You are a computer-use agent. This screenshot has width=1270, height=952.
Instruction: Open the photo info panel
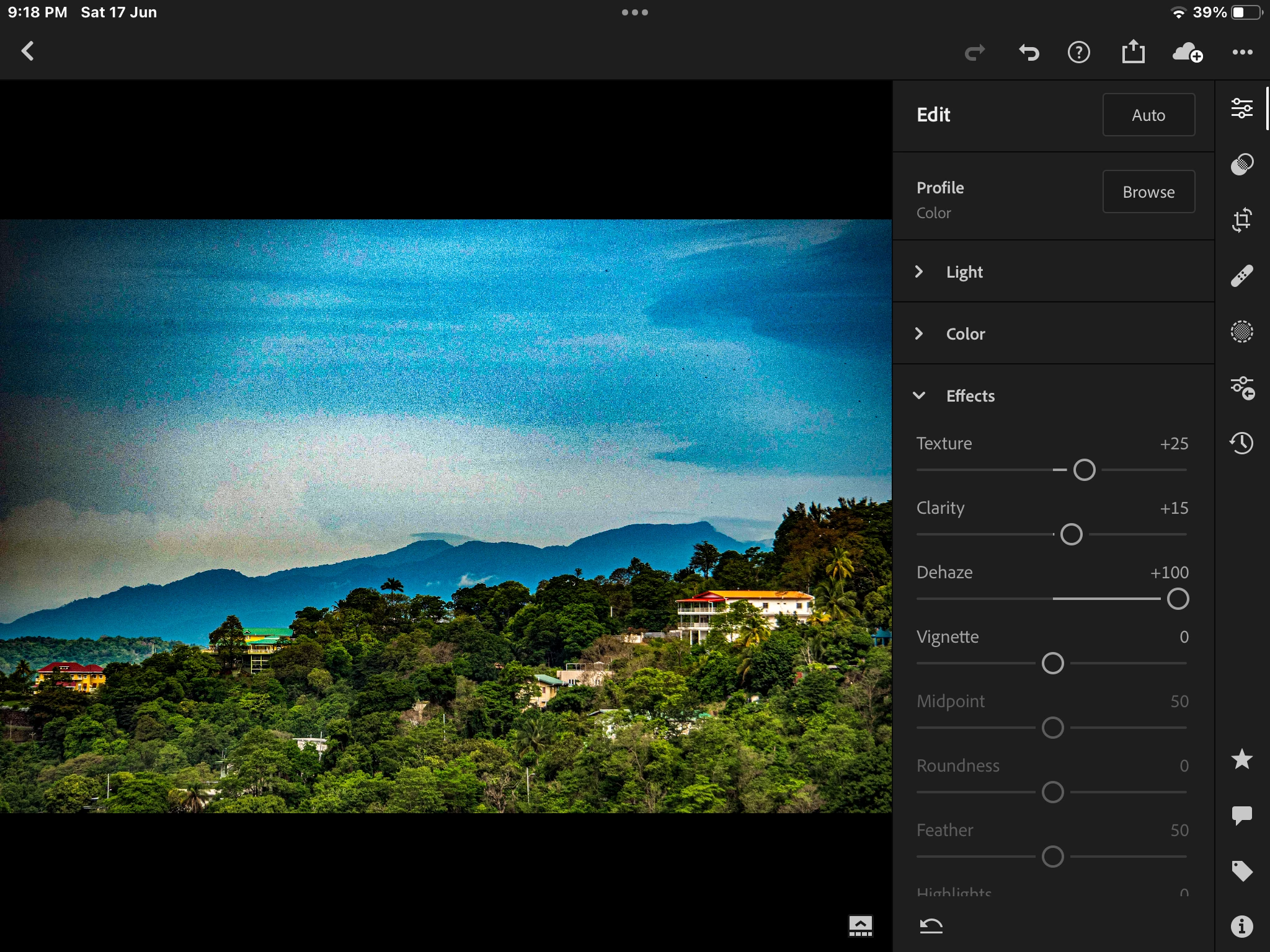1241,927
